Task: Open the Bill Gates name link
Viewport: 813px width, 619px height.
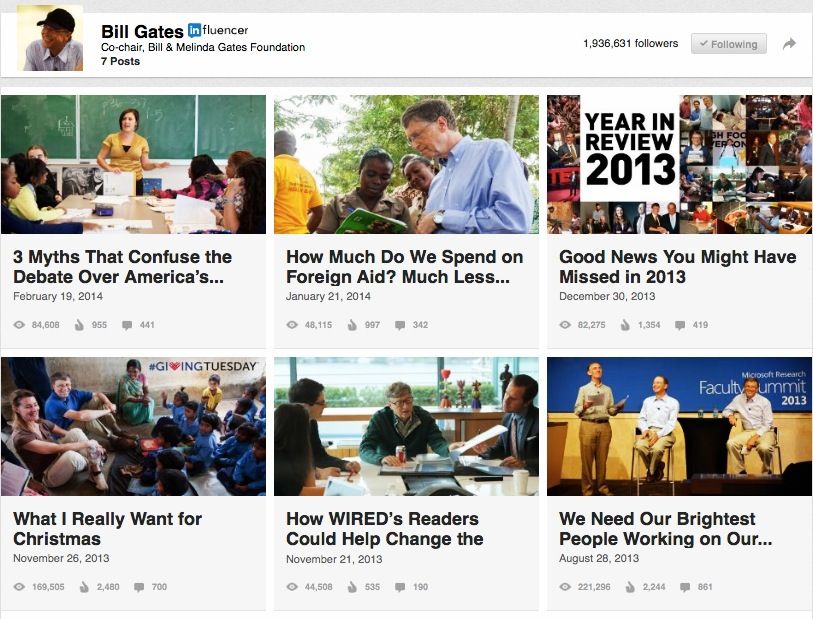Action: coord(142,31)
